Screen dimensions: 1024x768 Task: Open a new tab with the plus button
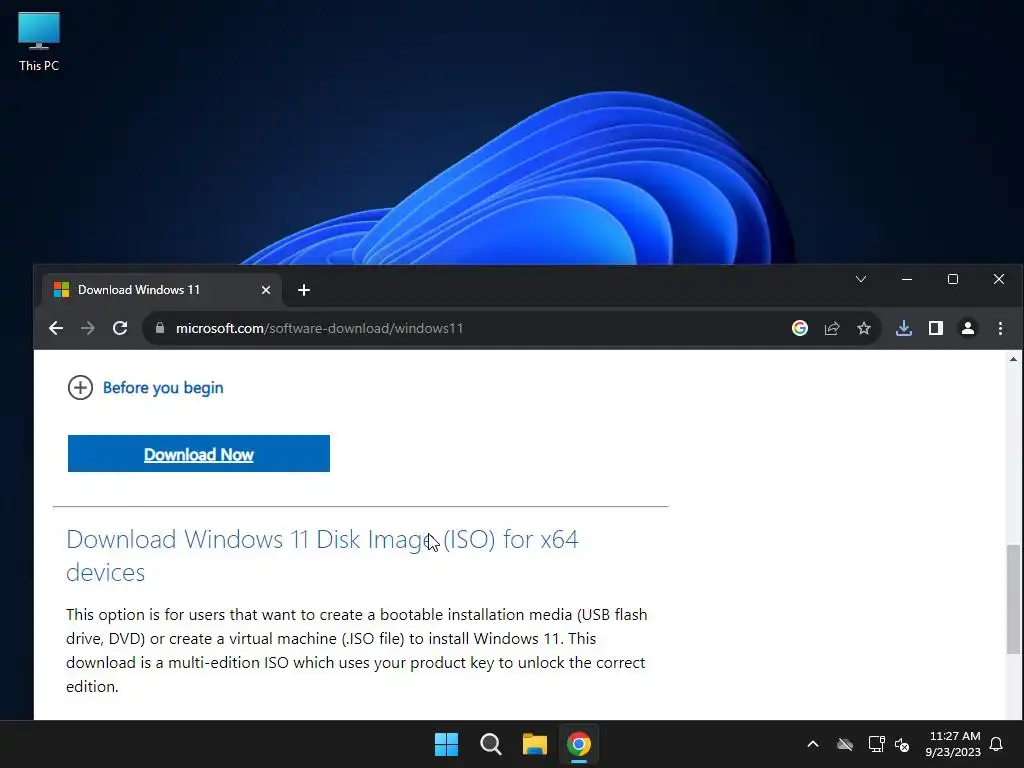coord(304,290)
